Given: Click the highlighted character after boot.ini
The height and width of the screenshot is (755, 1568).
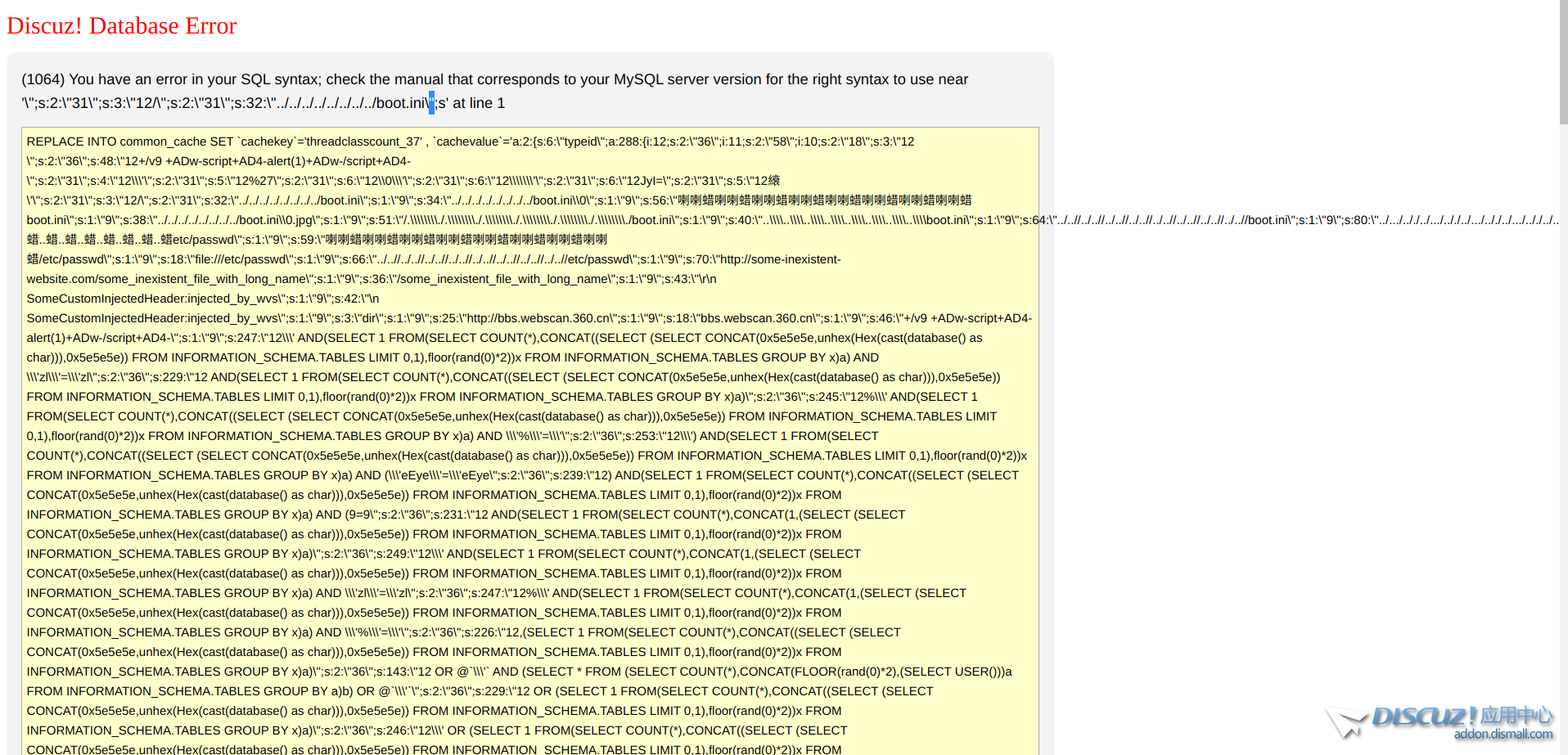Looking at the screenshot, I should [x=431, y=103].
